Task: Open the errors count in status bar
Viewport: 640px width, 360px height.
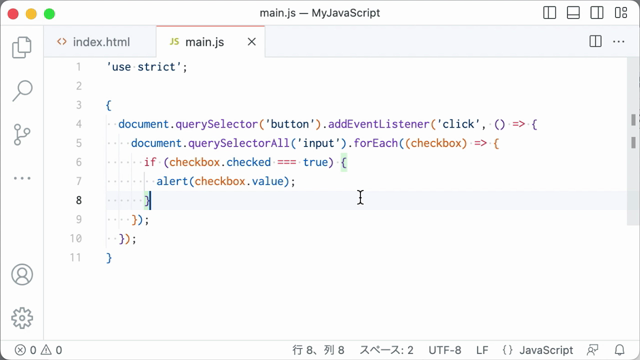Action: (26, 350)
